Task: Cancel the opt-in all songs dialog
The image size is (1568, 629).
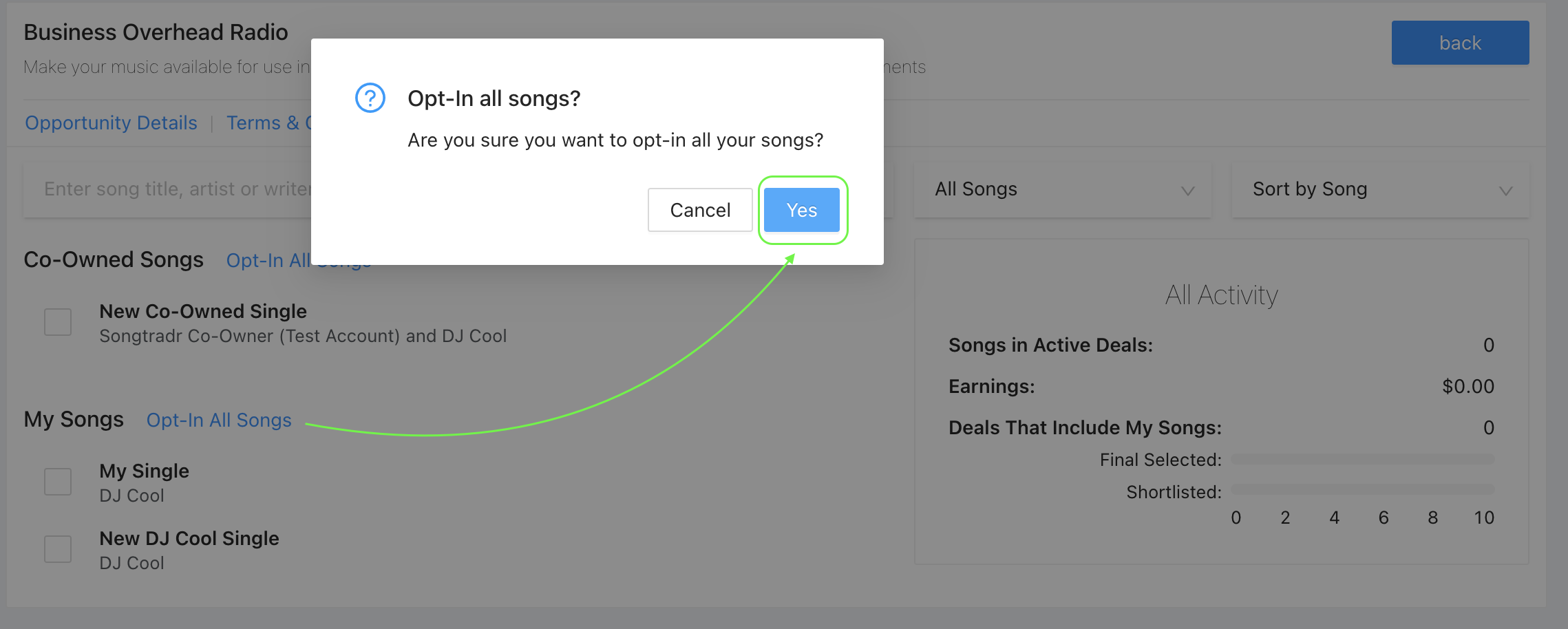Action: (x=700, y=210)
